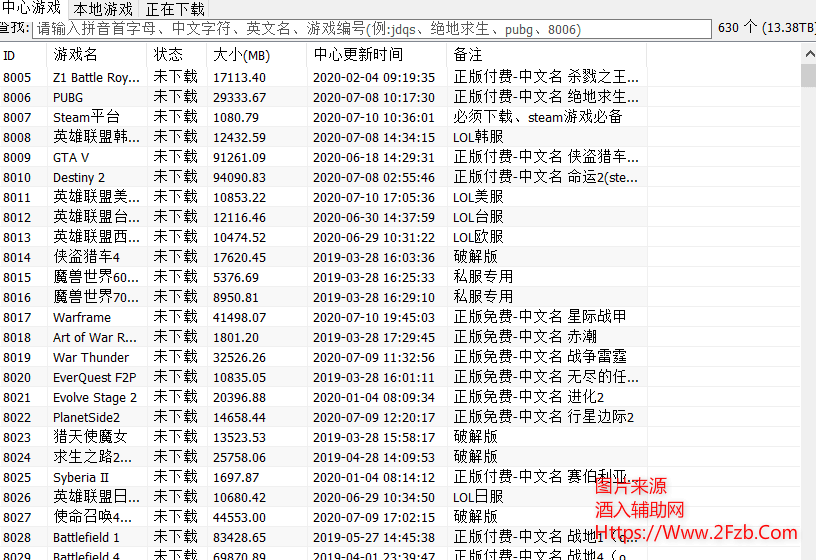Click update time 2020-07-10 19:45:03
This screenshot has height=560, width=816.
pos(374,317)
